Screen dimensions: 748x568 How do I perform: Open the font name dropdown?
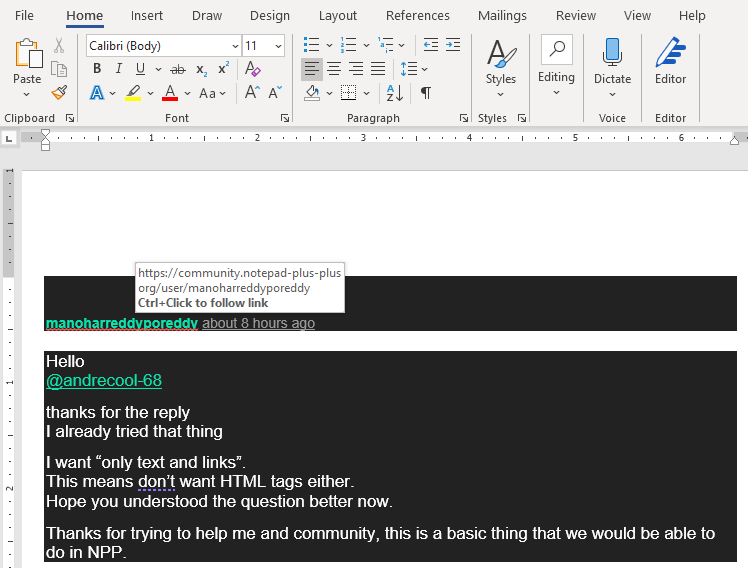(x=235, y=46)
